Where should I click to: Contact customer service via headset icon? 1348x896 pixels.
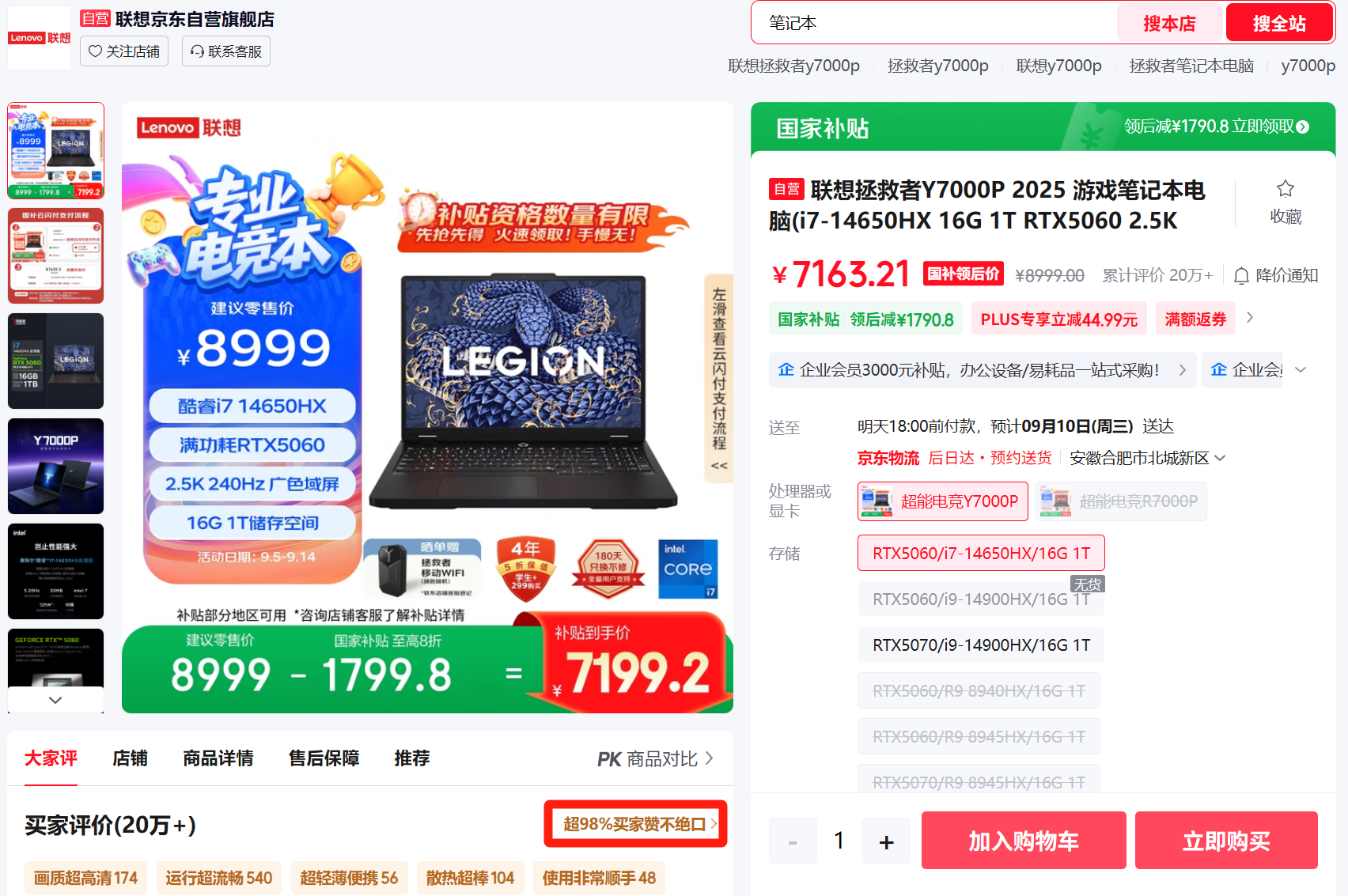click(x=226, y=51)
